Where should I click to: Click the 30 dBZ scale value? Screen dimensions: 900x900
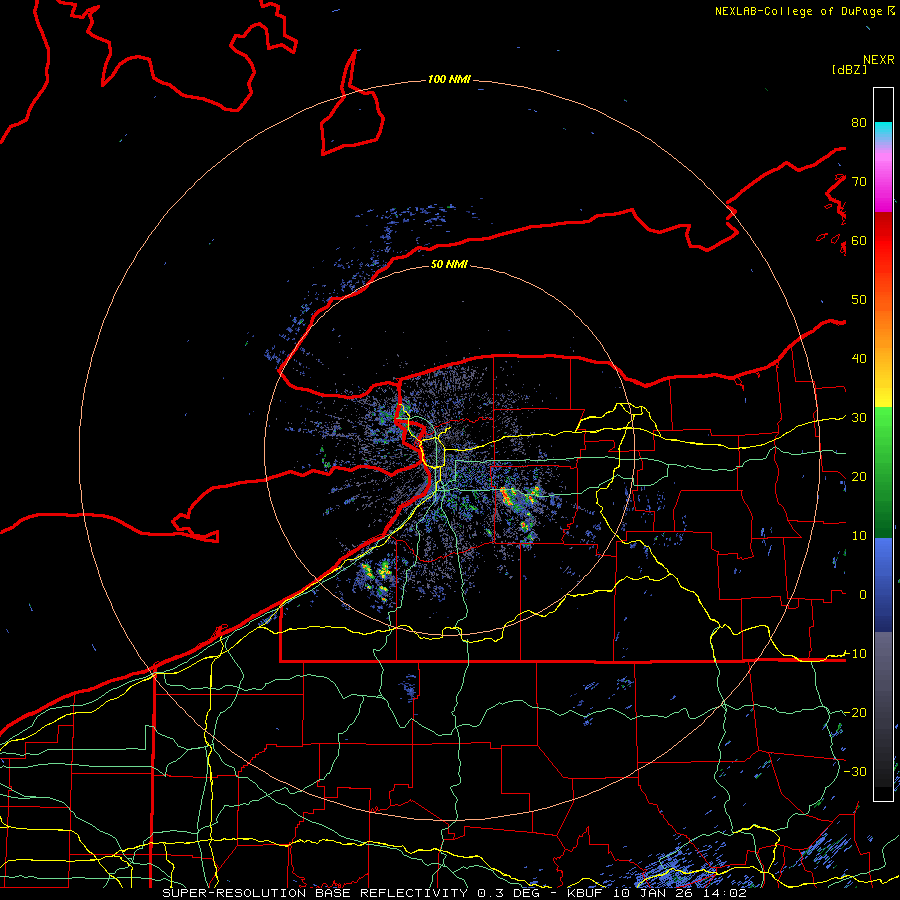pos(859,417)
